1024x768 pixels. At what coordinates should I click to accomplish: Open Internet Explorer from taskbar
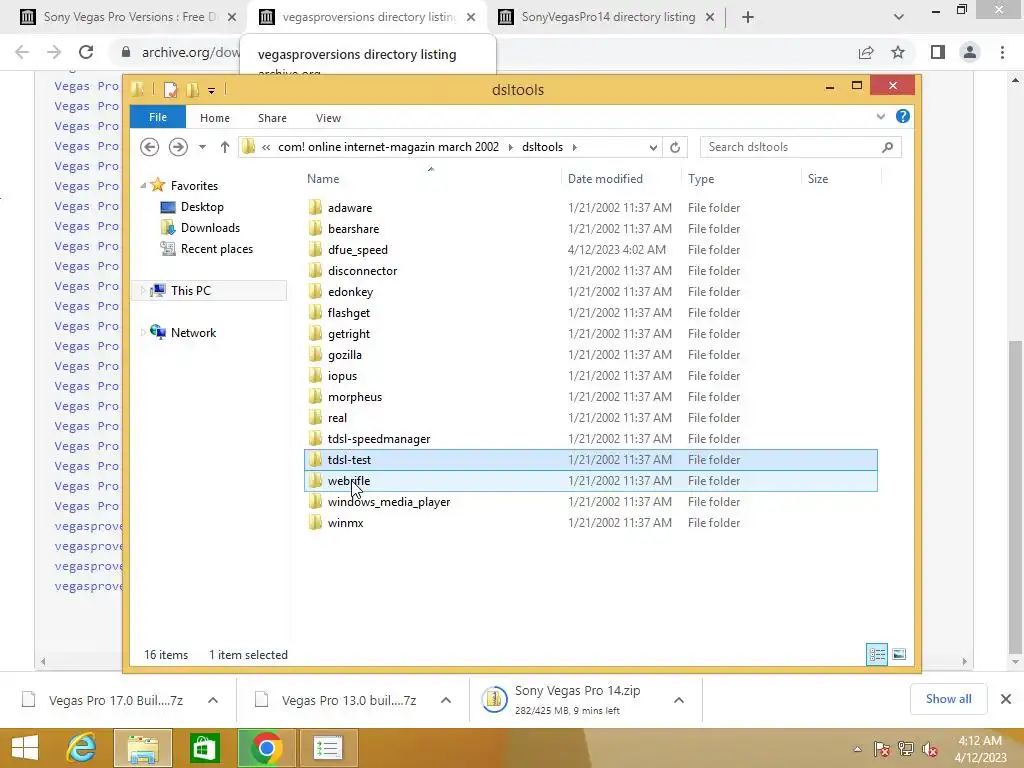pyautogui.click(x=82, y=748)
